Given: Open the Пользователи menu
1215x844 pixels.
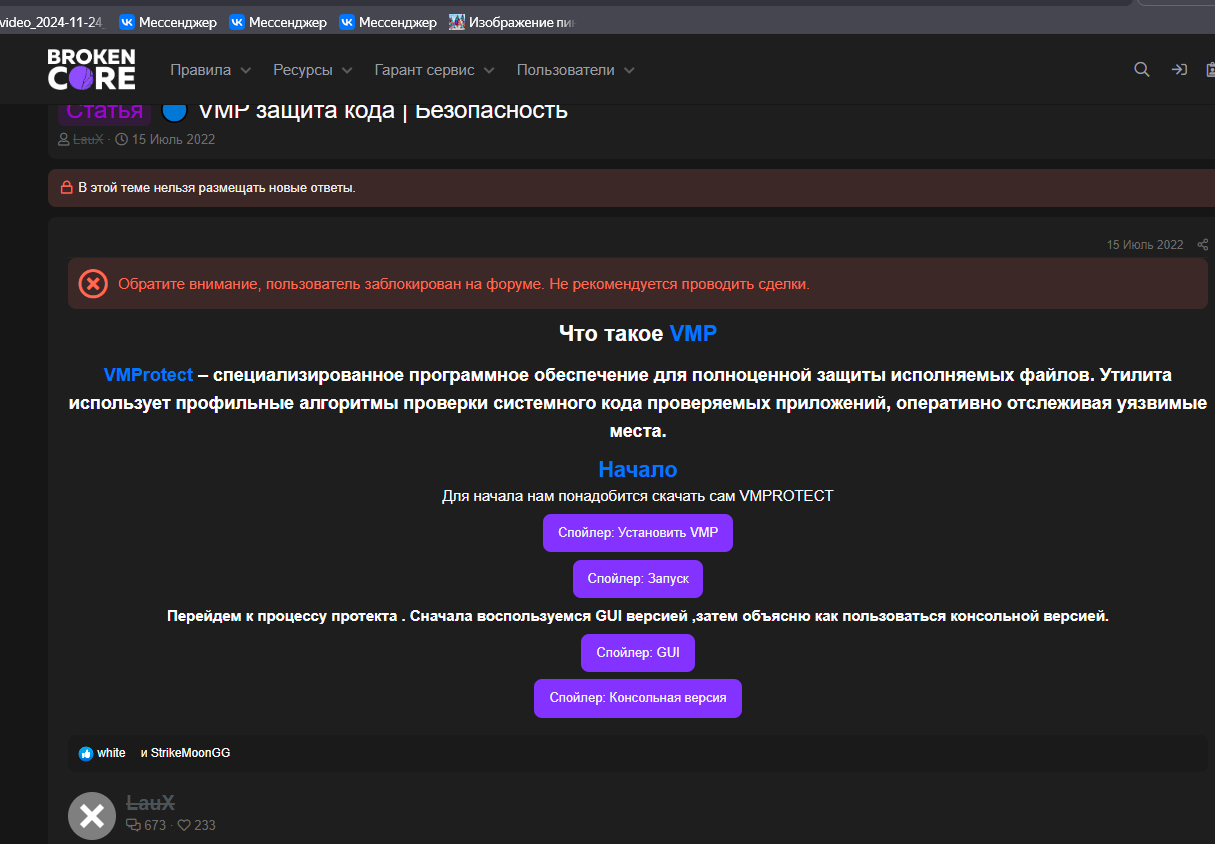Looking at the screenshot, I should tap(575, 70).
